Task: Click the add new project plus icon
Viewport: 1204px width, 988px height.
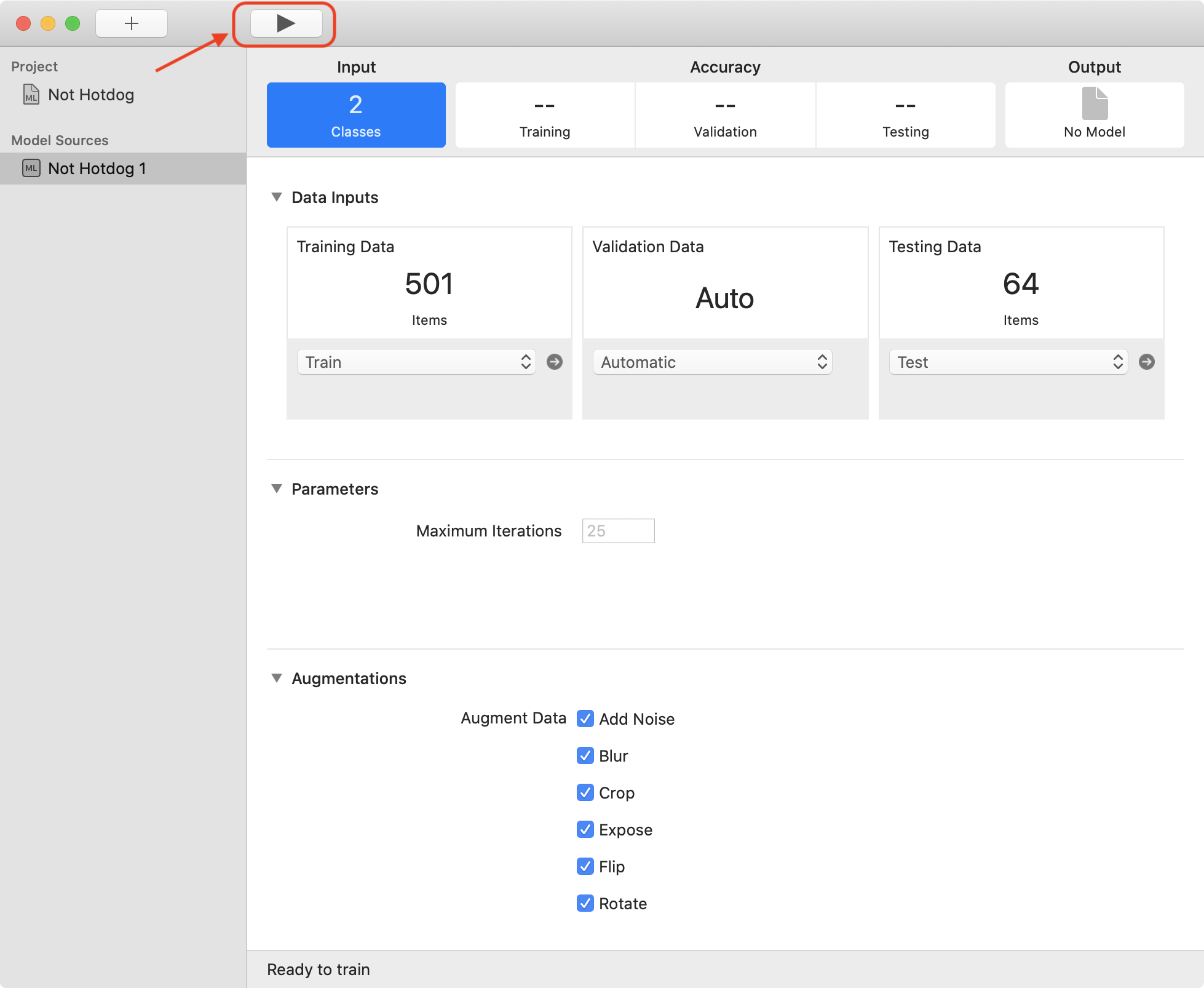Action: pyautogui.click(x=129, y=22)
